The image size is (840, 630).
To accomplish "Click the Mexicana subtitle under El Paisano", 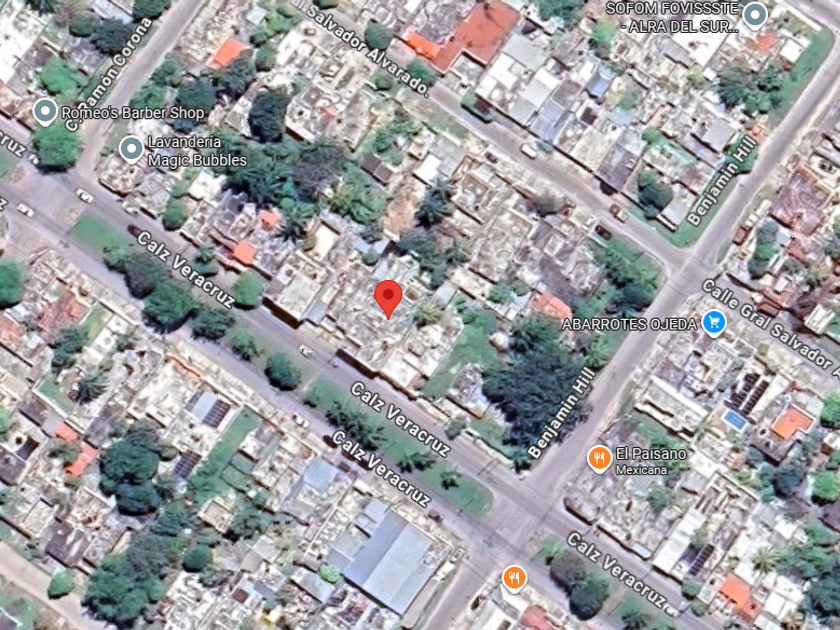I will 641,470.
